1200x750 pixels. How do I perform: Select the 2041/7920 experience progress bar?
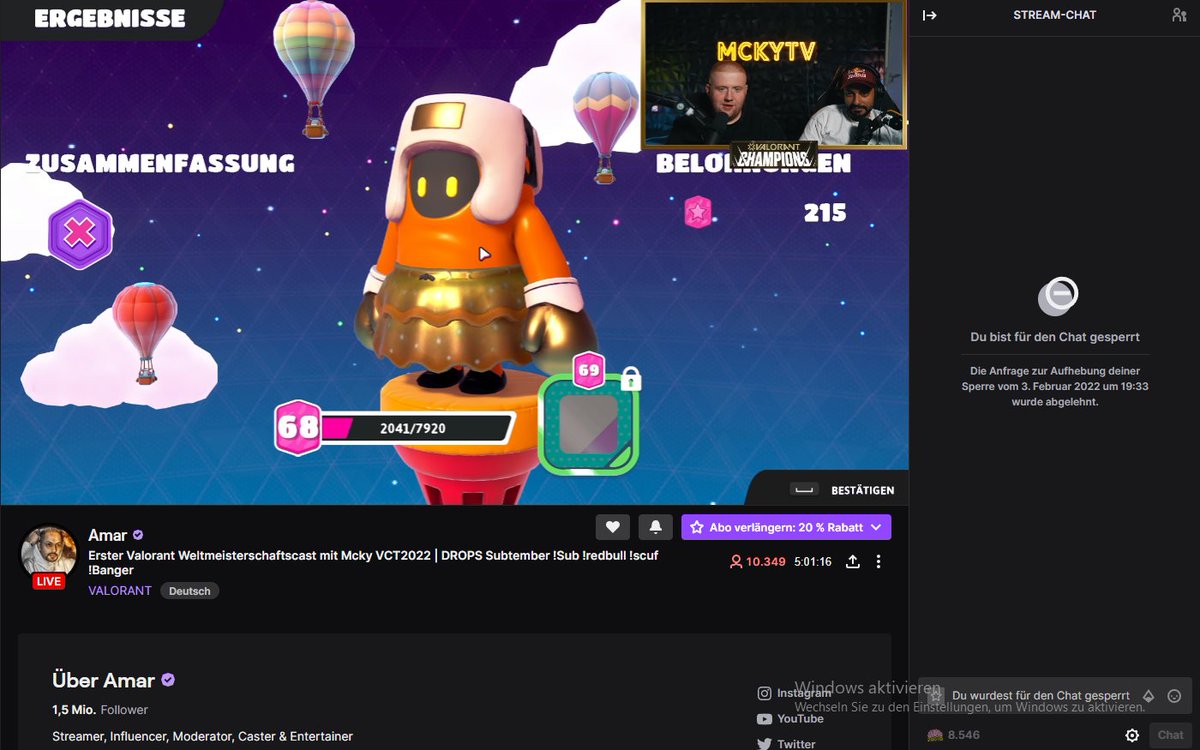coord(414,428)
